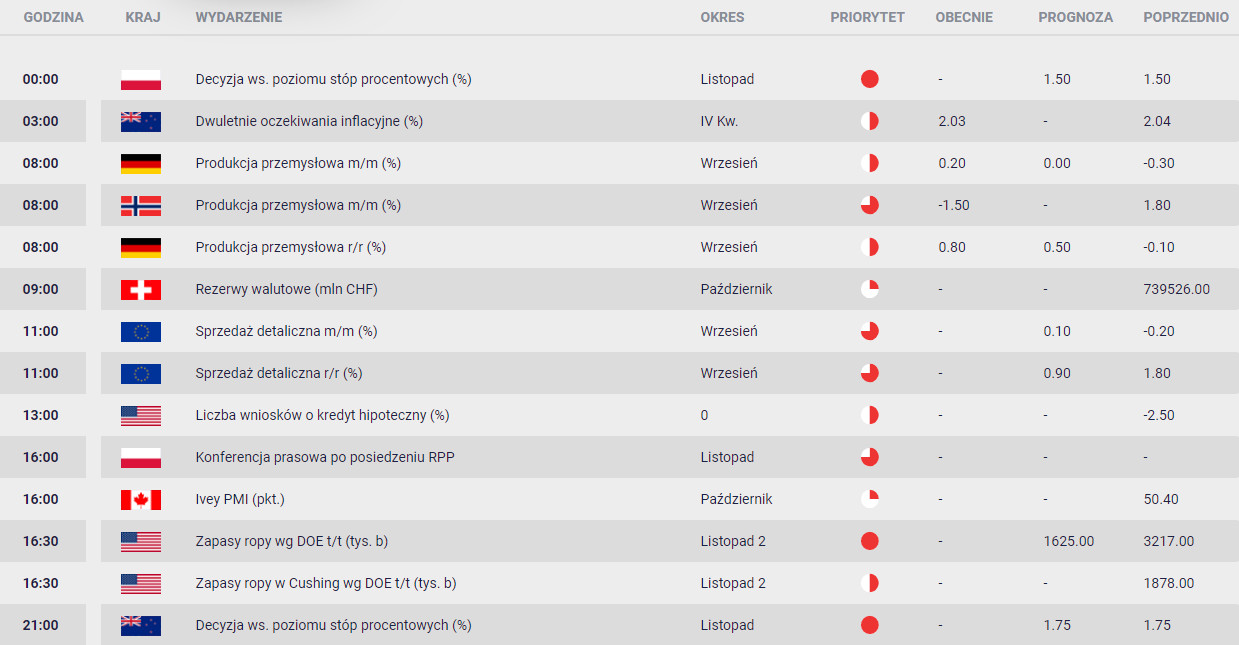This screenshot has width=1239, height=645.
Task: Sort by the PRIORYTET column header
Action: pos(867,18)
